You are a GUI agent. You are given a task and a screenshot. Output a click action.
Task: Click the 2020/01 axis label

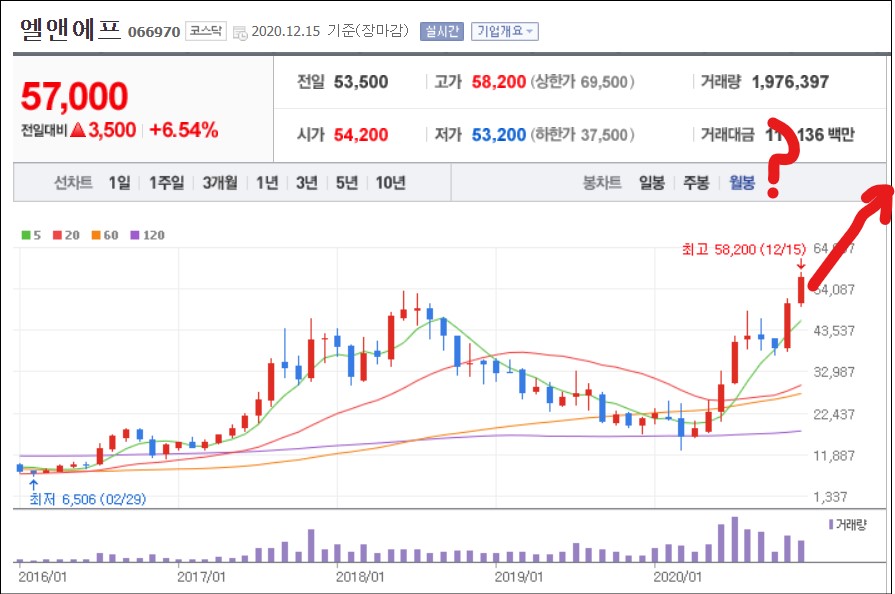[677, 577]
